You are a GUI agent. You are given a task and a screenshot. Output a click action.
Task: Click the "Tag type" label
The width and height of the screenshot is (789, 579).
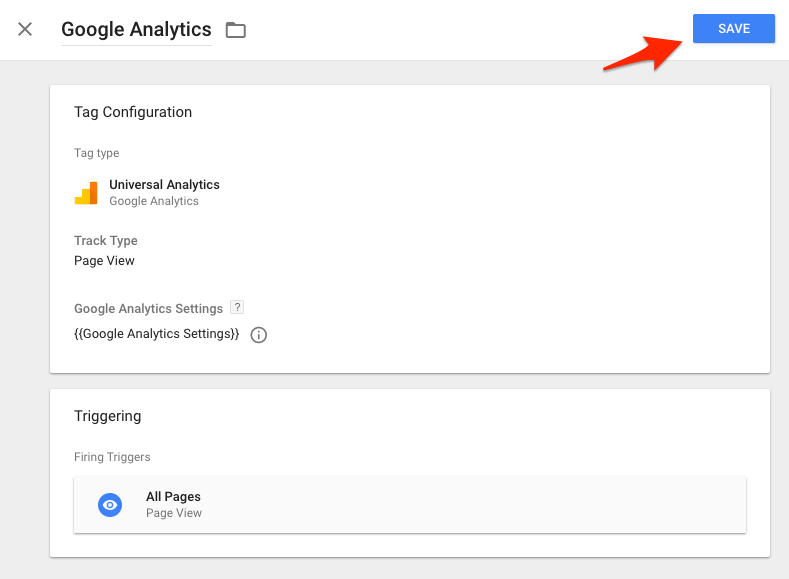pyautogui.click(x=96, y=153)
